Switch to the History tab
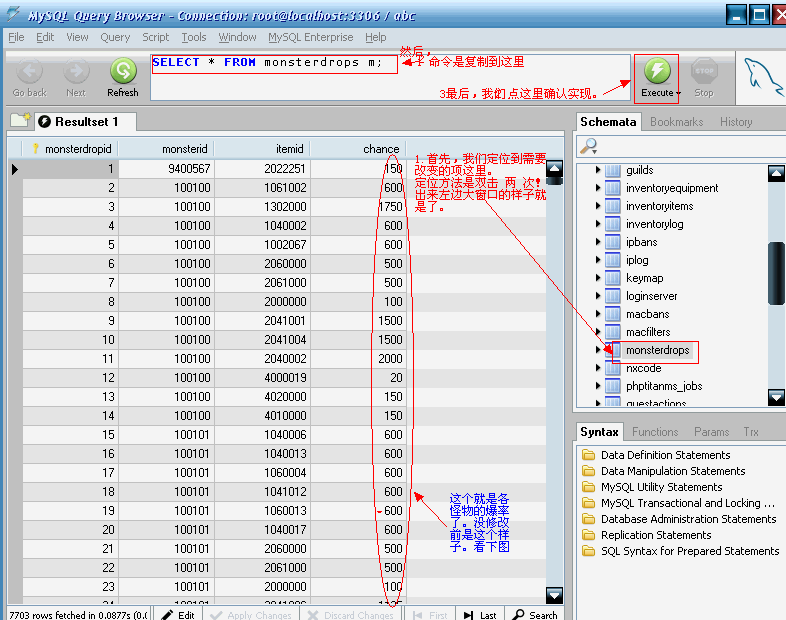The height and width of the screenshot is (620, 786). [736, 122]
